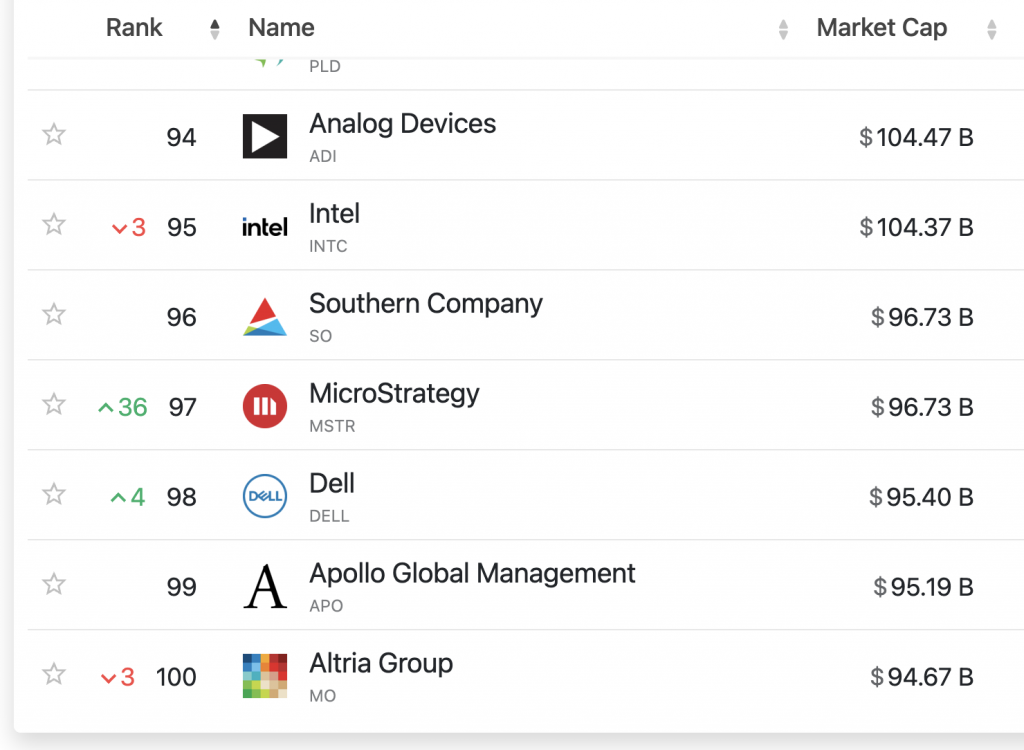Click the Dell logo icon
This screenshot has height=750, width=1024.
[x=265, y=497]
